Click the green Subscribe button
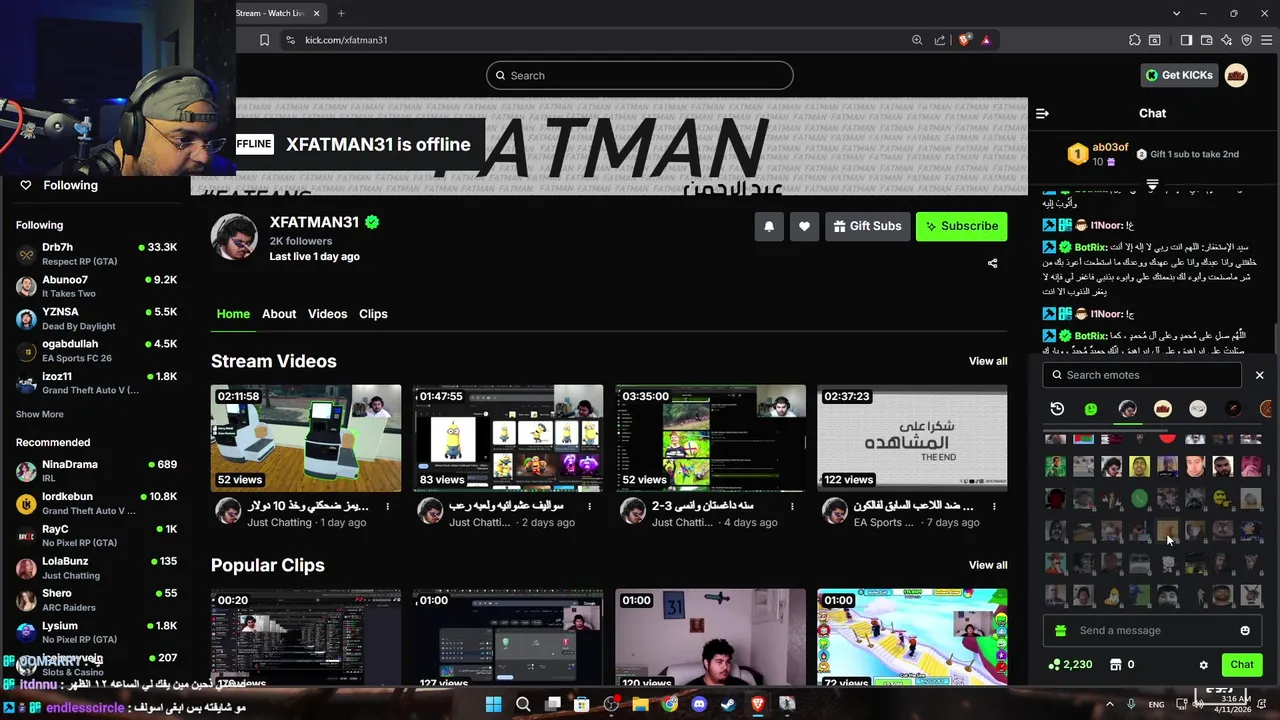The width and height of the screenshot is (1280, 720). [x=961, y=226]
